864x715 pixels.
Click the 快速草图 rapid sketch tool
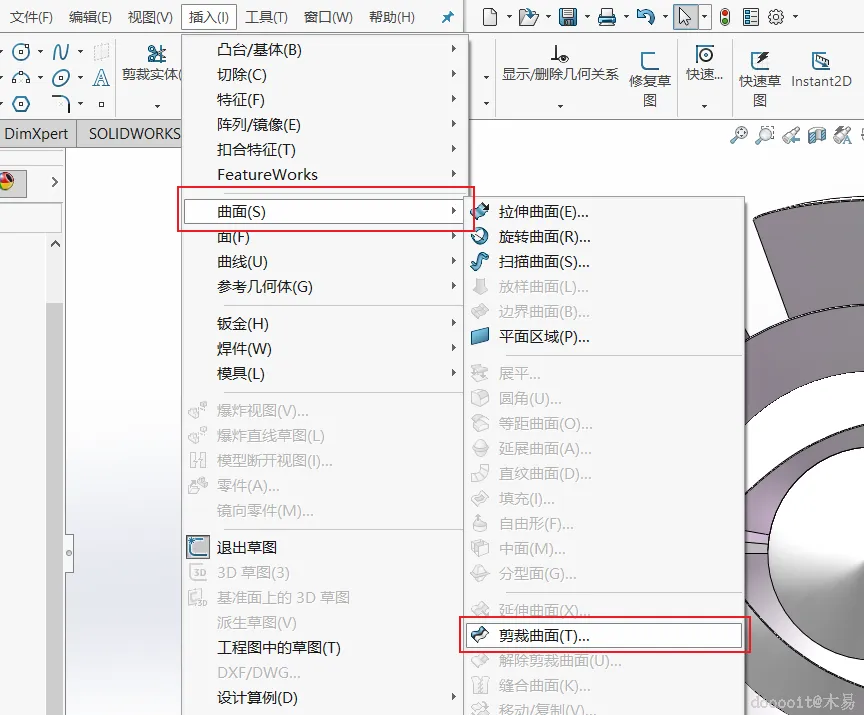[x=760, y=79]
